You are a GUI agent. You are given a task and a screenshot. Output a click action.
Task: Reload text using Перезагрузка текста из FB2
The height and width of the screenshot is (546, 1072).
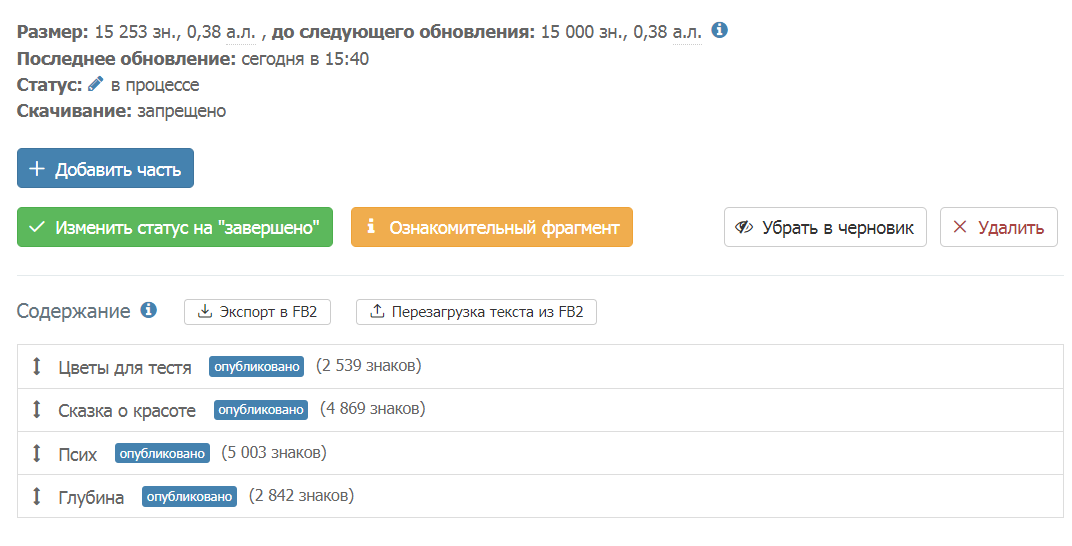point(477,312)
